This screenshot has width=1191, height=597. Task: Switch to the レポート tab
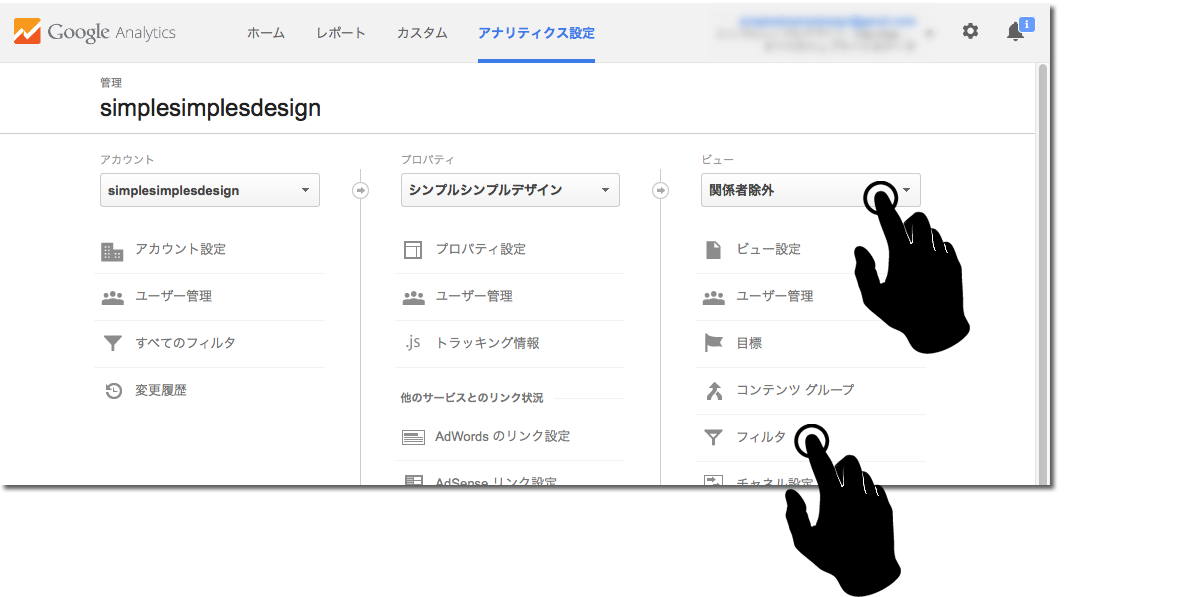click(x=340, y=33)
